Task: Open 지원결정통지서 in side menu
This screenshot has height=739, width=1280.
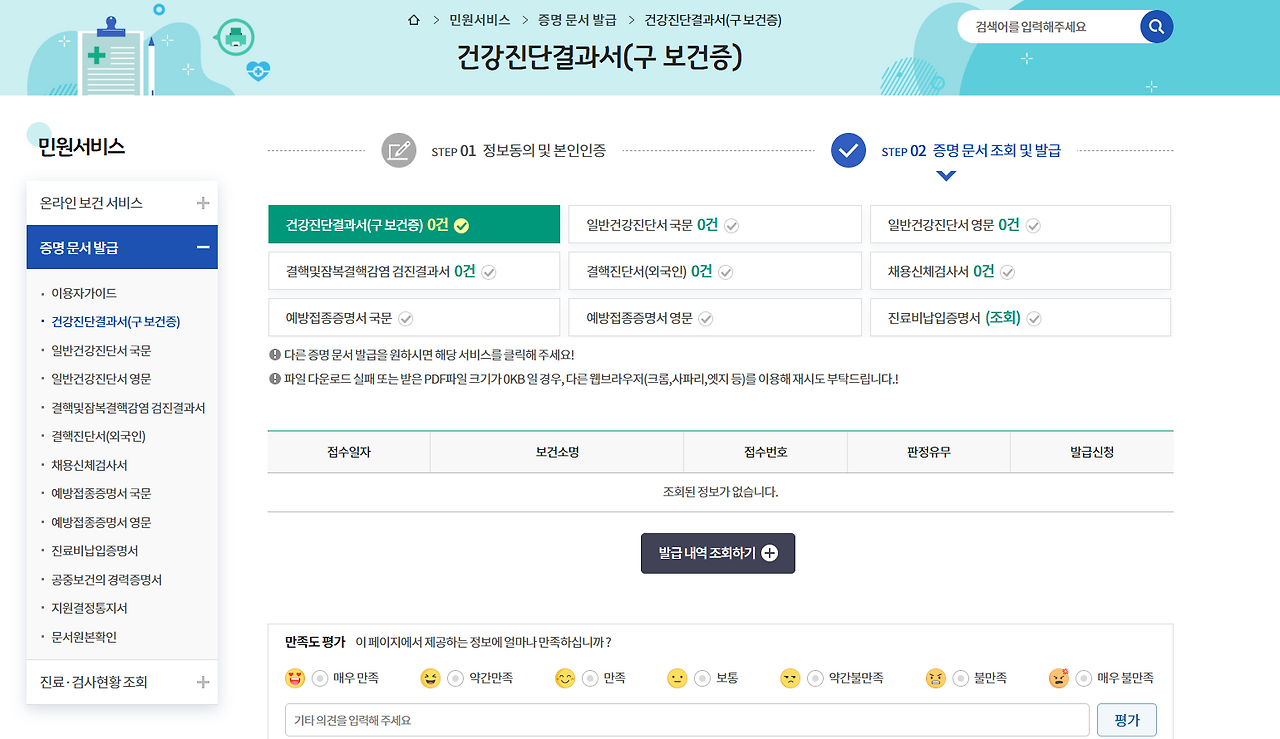Action: coord(89,608)
